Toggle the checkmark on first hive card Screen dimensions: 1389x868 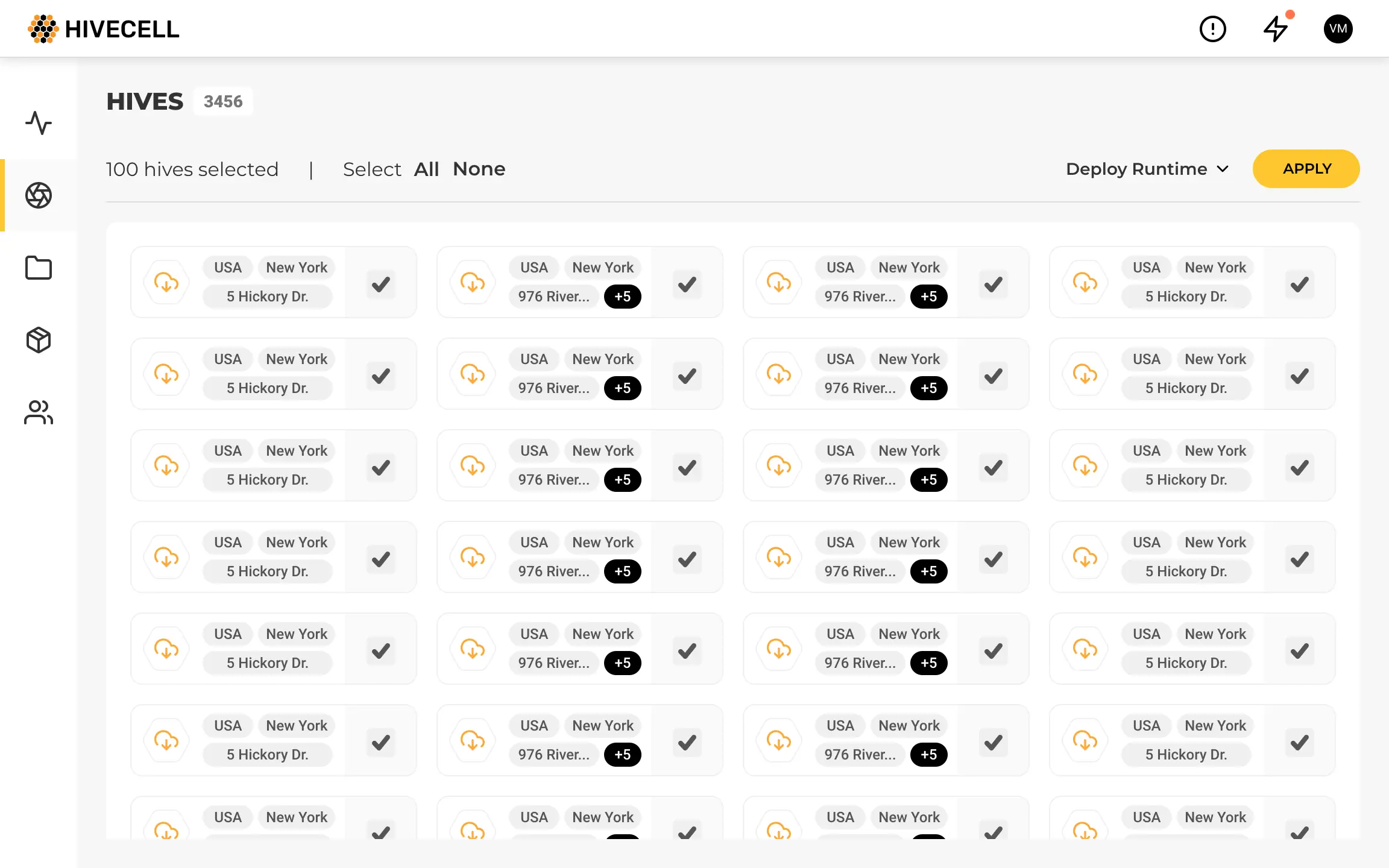[x=382, y=284]
